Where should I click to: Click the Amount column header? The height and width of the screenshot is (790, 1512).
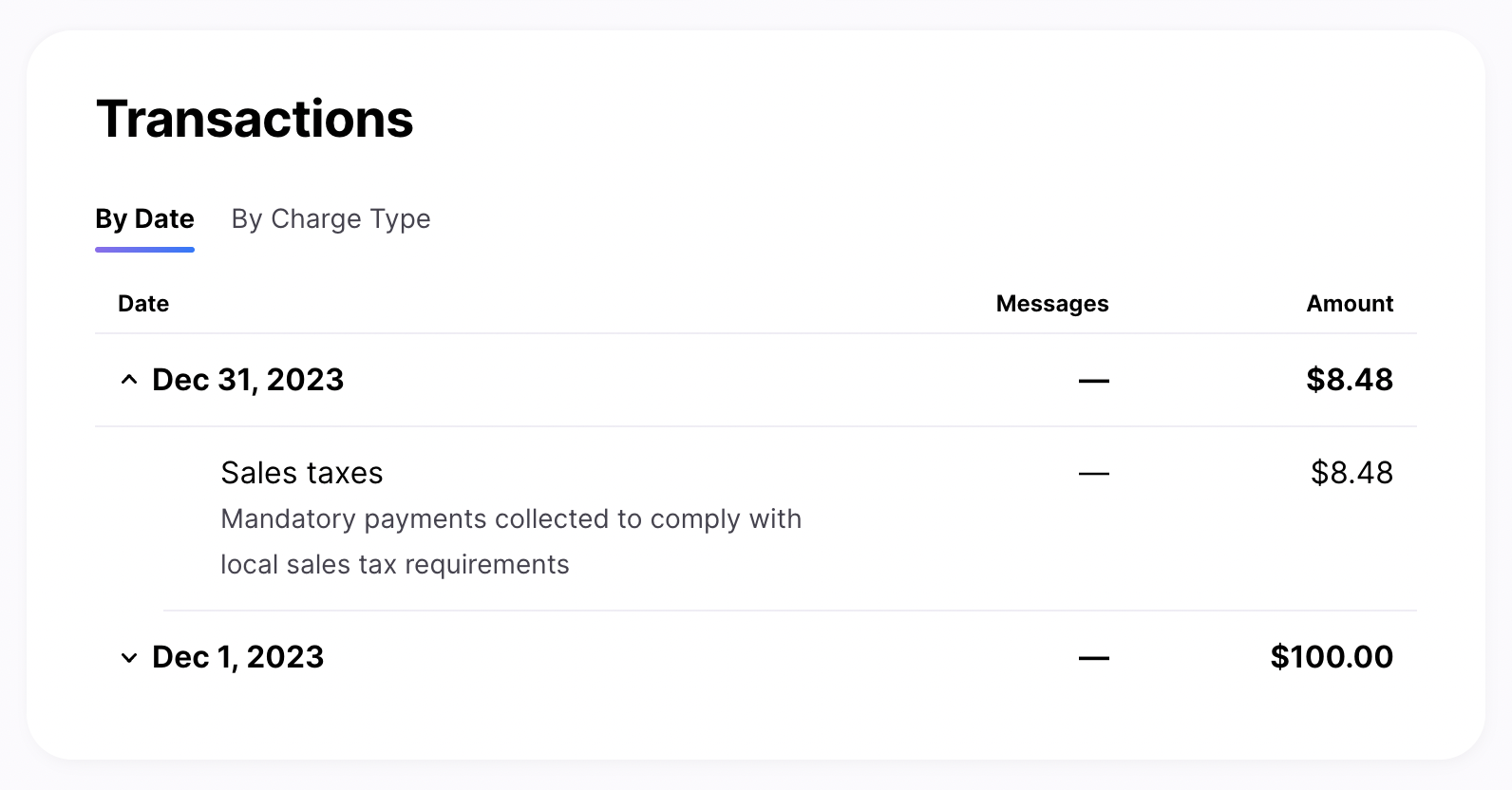[1350, 304]
